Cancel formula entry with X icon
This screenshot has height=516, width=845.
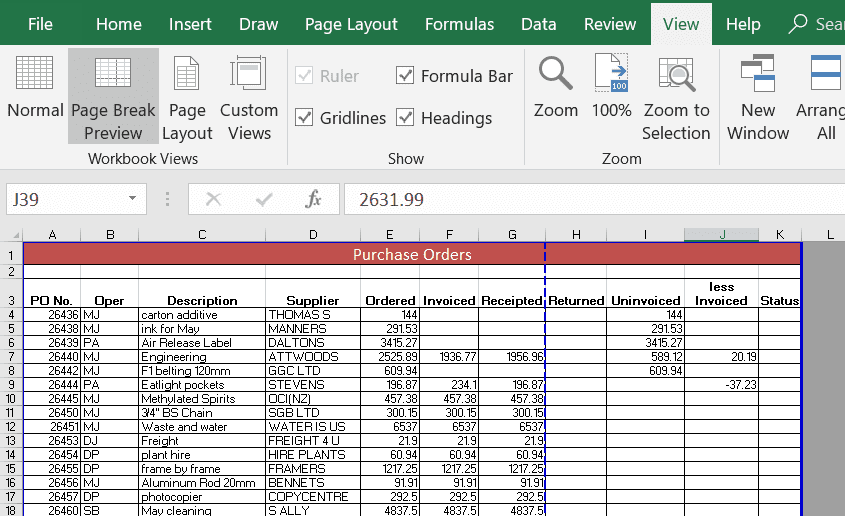(x=213, y=199)
